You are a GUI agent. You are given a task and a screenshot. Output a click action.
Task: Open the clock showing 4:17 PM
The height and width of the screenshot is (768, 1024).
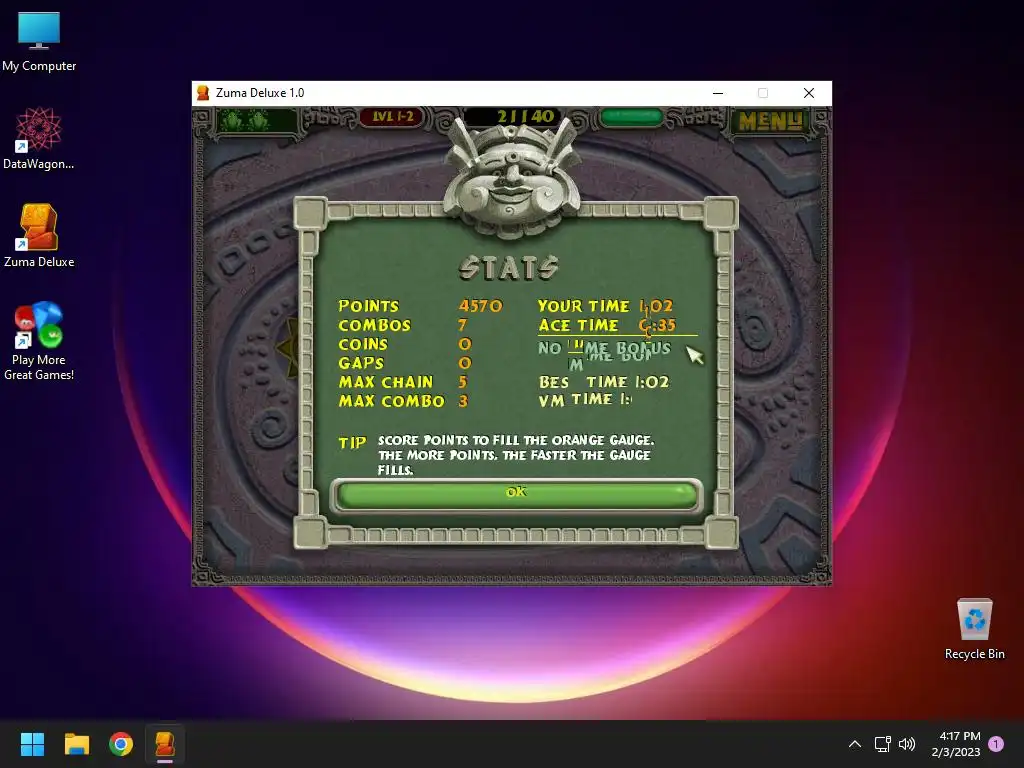[956, 744]
